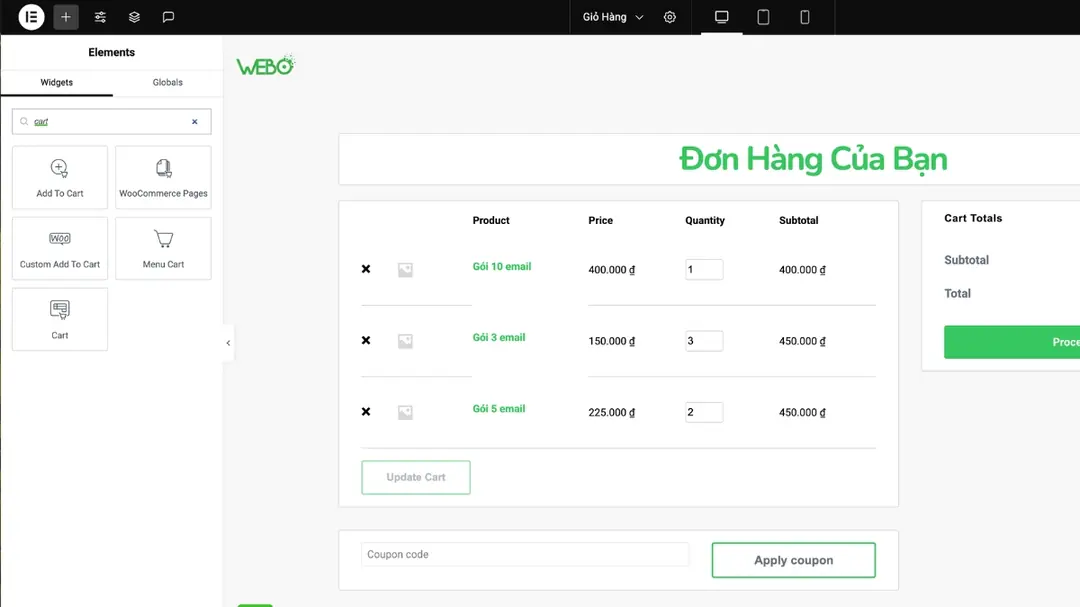Viewport: 1080px width, 607px height.
Task: Click the Price column header
Action: (601, 220)
